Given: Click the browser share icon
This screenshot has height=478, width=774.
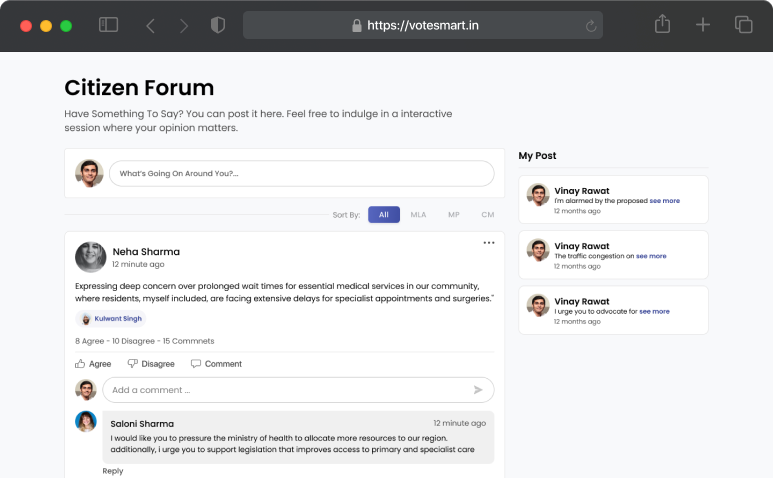Looking at the screenshot, I should click(x=662, y=25).
